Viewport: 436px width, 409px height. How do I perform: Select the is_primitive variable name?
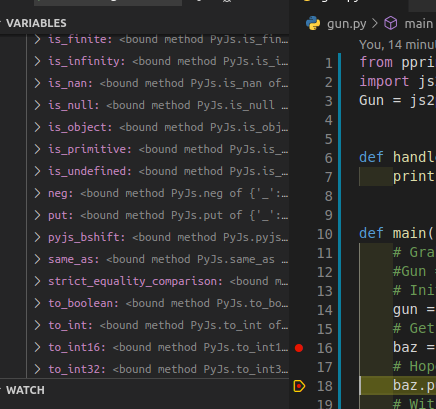click(90, 150)
